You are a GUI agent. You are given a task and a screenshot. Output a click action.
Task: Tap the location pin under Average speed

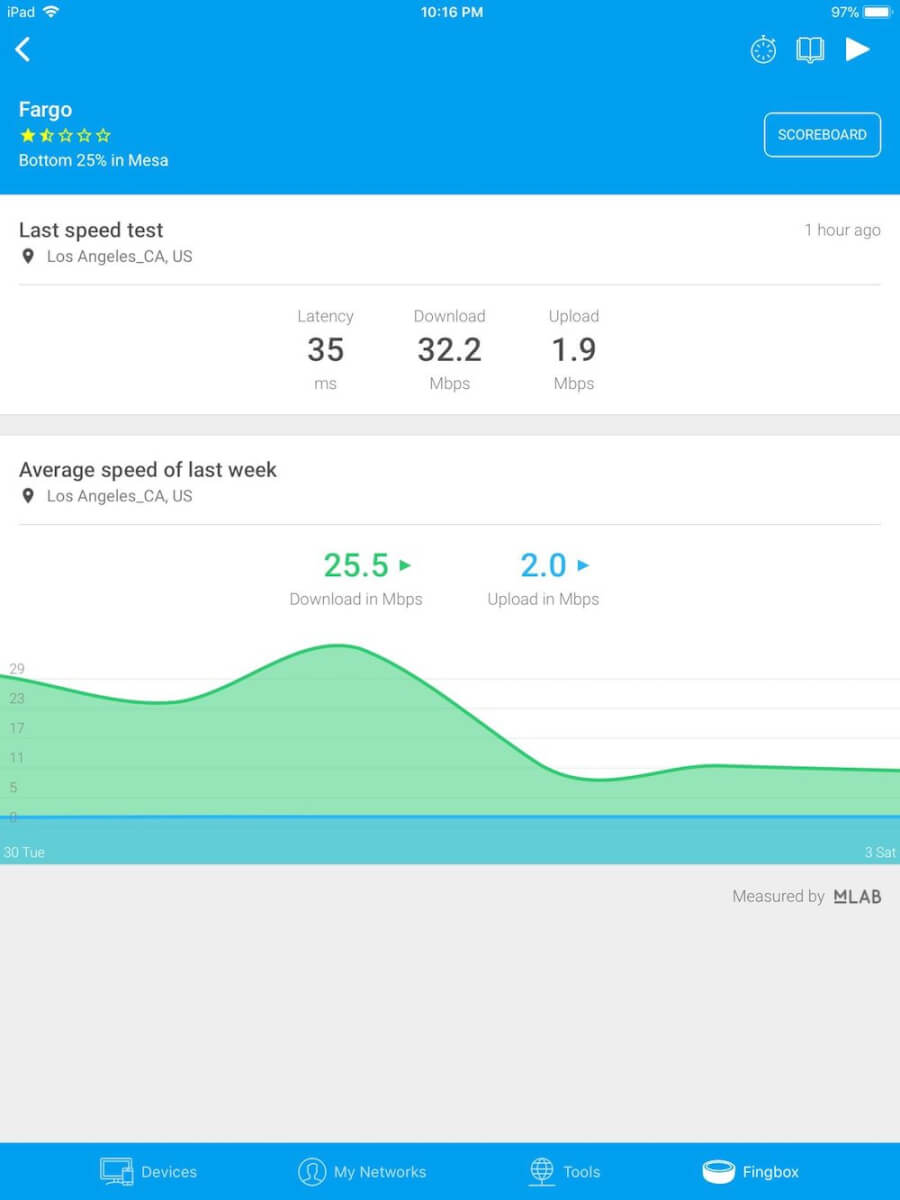tap(28, 496)
